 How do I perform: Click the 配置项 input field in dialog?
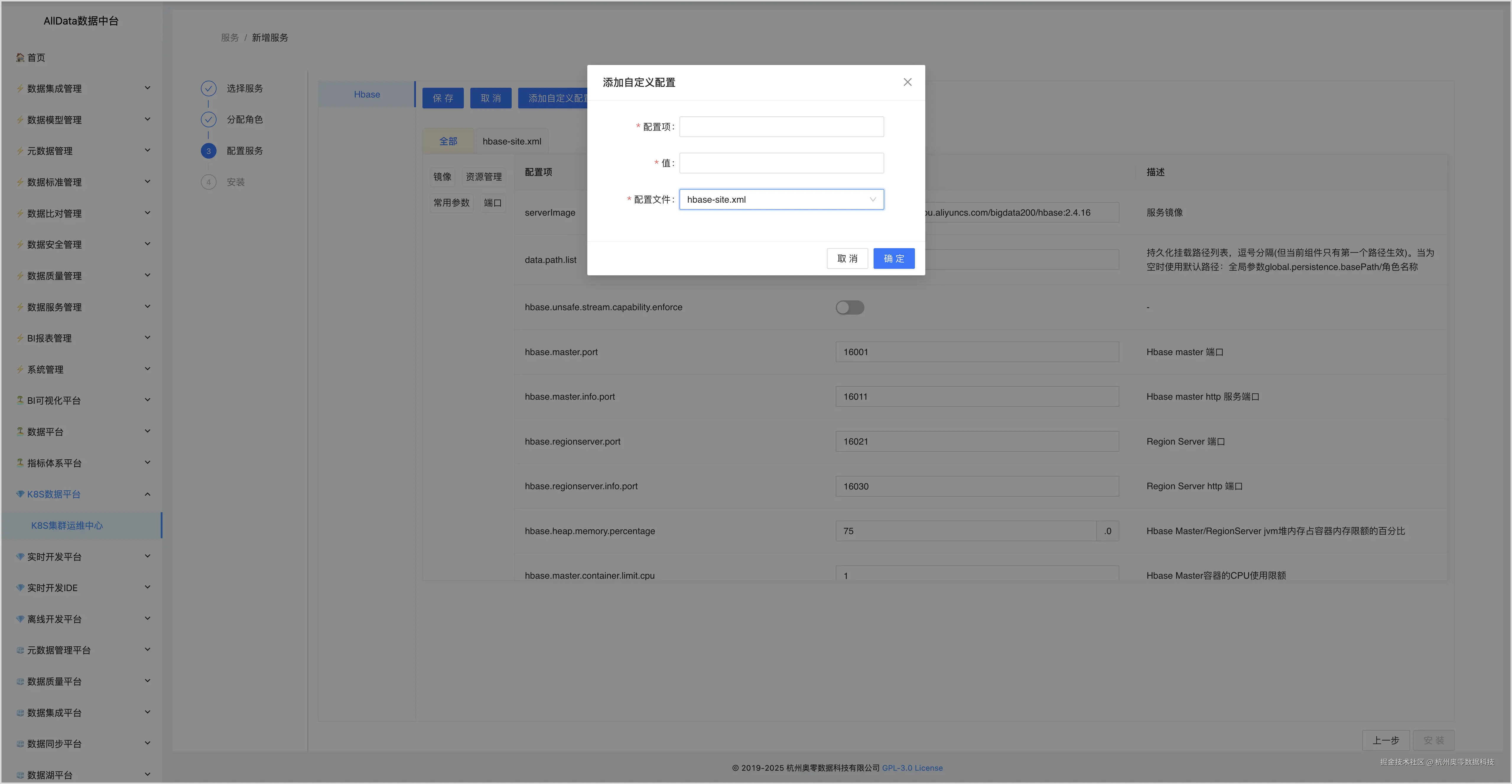pos(781,127)
